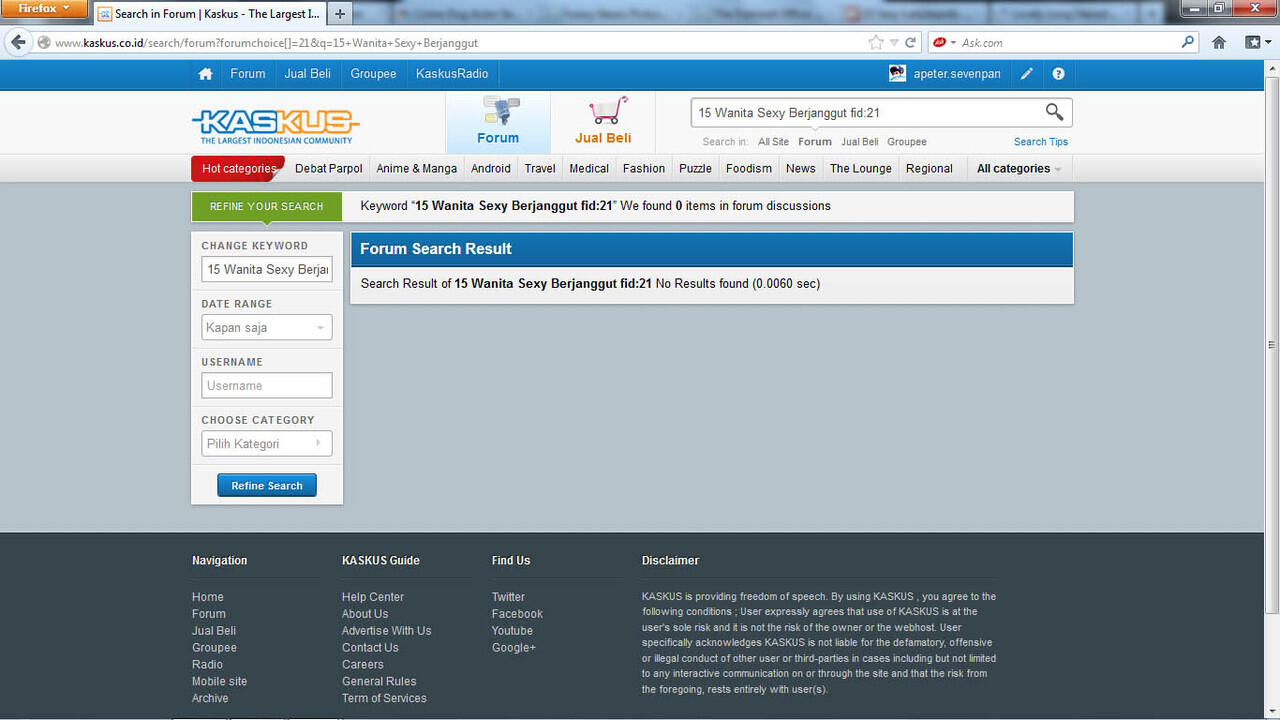Click the search engine dropdown icon beside Ask.com
Screen dimensions: 1280x720
pyautogui.click(x=945, y=42)
